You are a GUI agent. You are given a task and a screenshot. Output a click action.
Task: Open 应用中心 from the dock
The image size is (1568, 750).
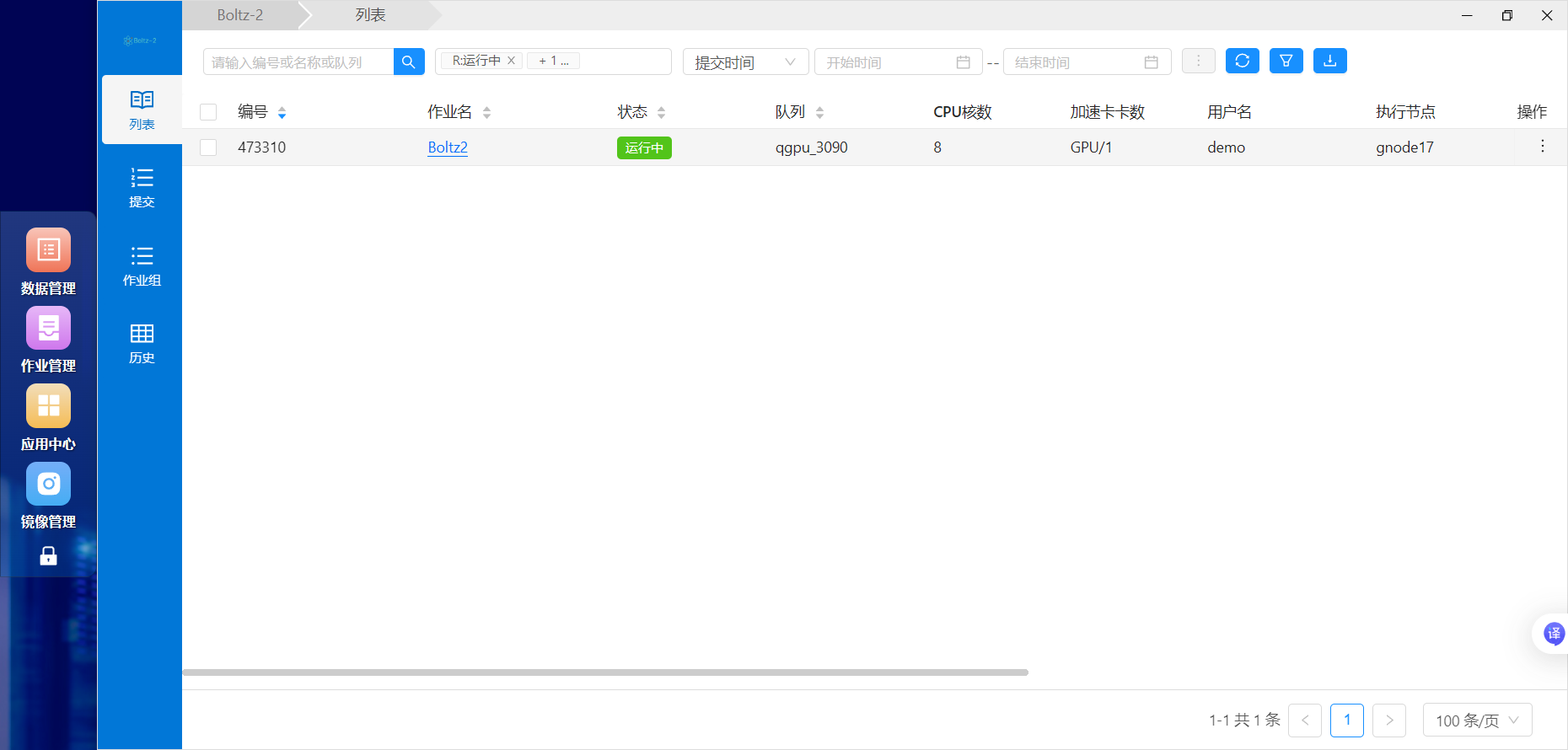(48, 418)
